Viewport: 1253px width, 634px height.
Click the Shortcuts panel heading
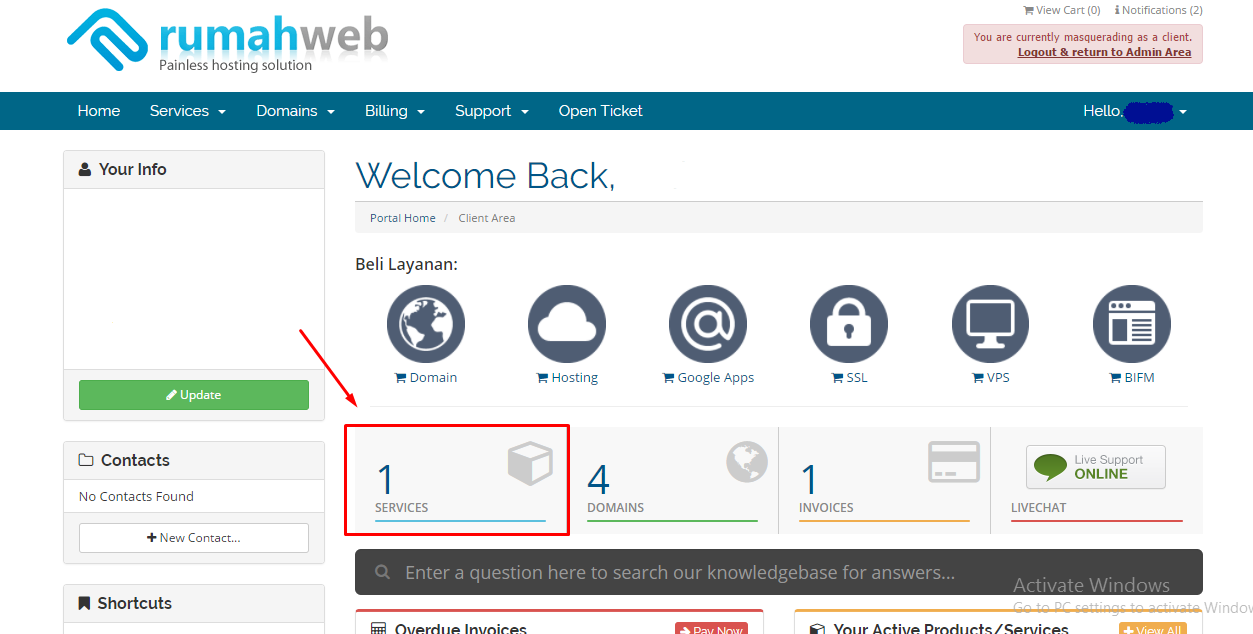coord(194,604)
